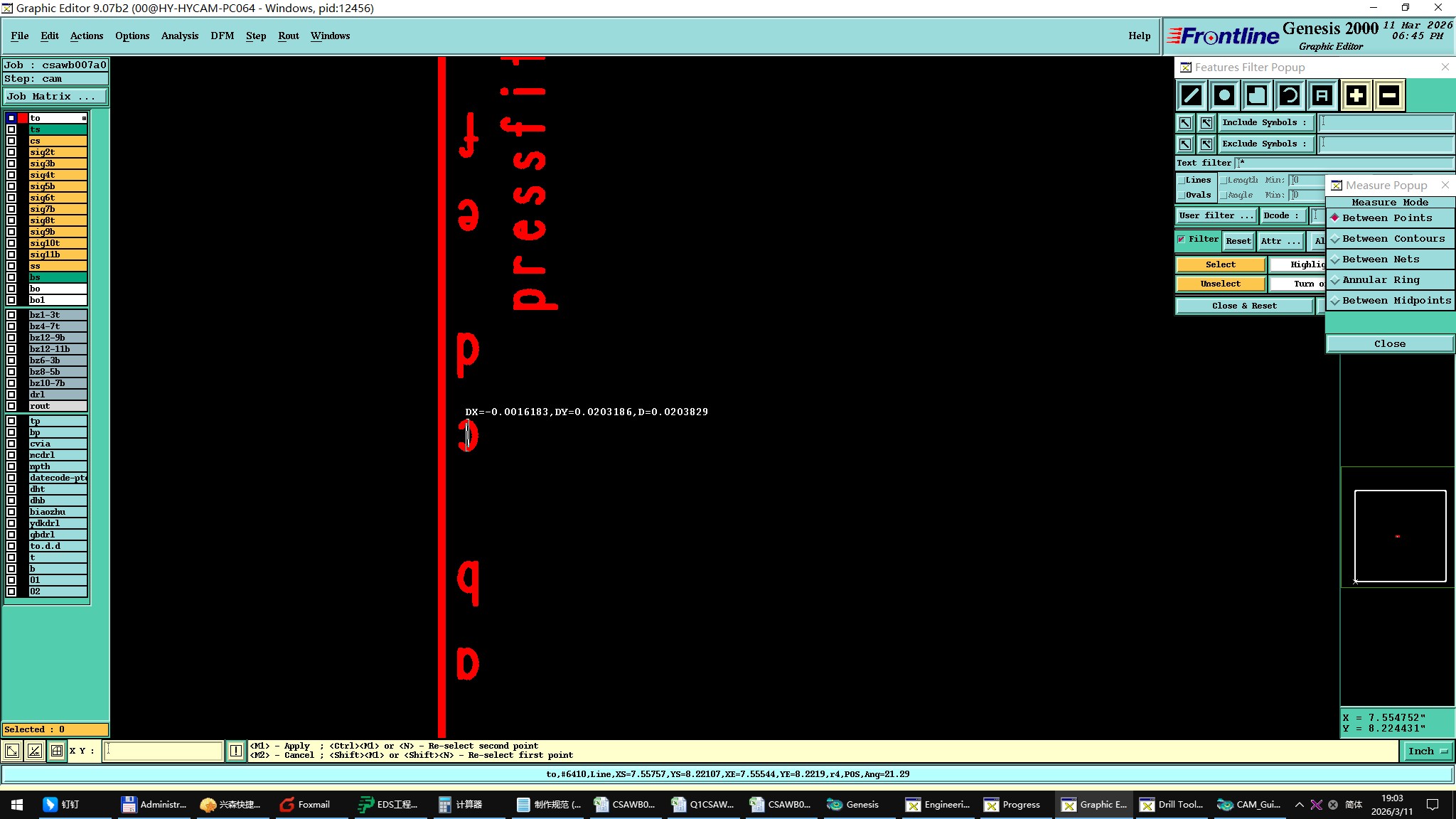Image resolution: width=1456 pixels, height=819 pixels.
Task: Enable the Lines checkbox in filter popup
Action: (1182, 181)
